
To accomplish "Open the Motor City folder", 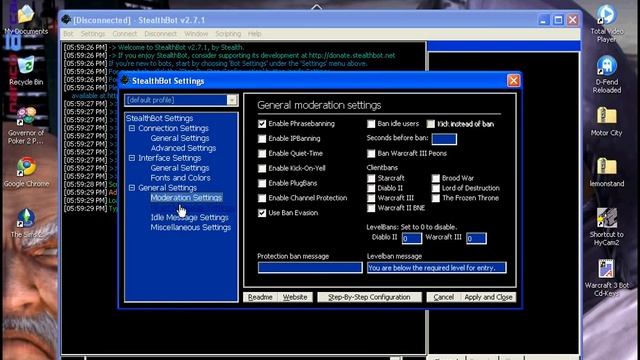I will coord(606,121).
